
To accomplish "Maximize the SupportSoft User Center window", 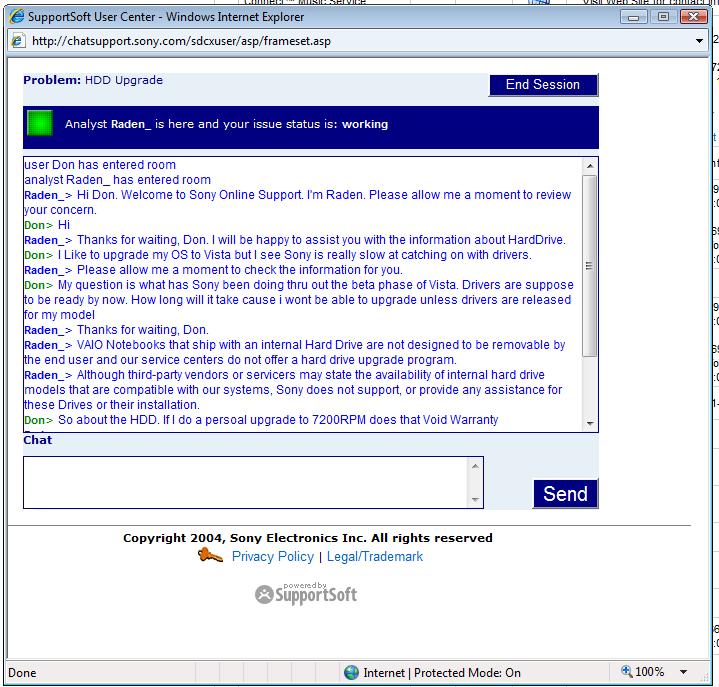I will tap(663, 17).
